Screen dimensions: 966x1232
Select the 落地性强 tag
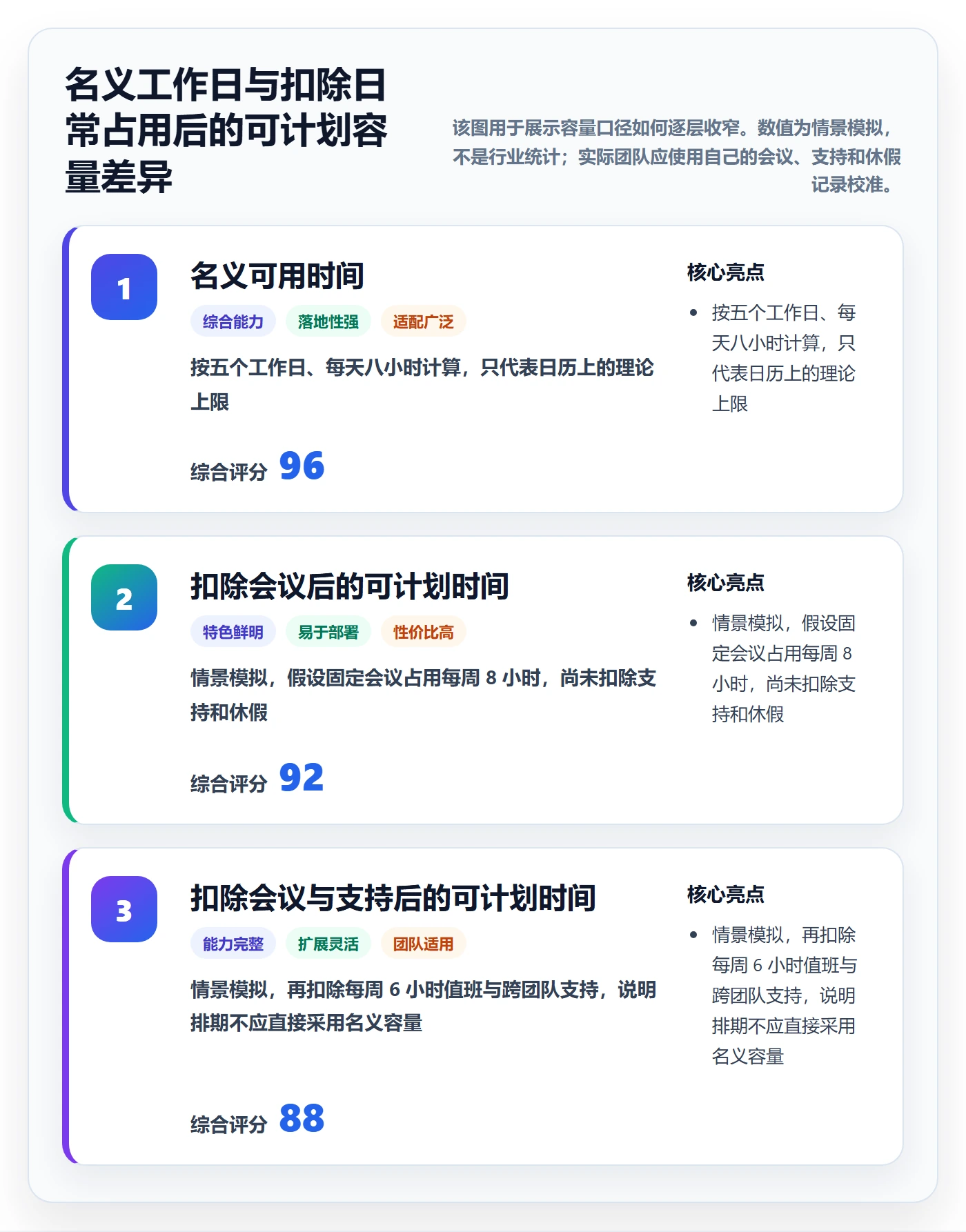click(x=328, y=321)
